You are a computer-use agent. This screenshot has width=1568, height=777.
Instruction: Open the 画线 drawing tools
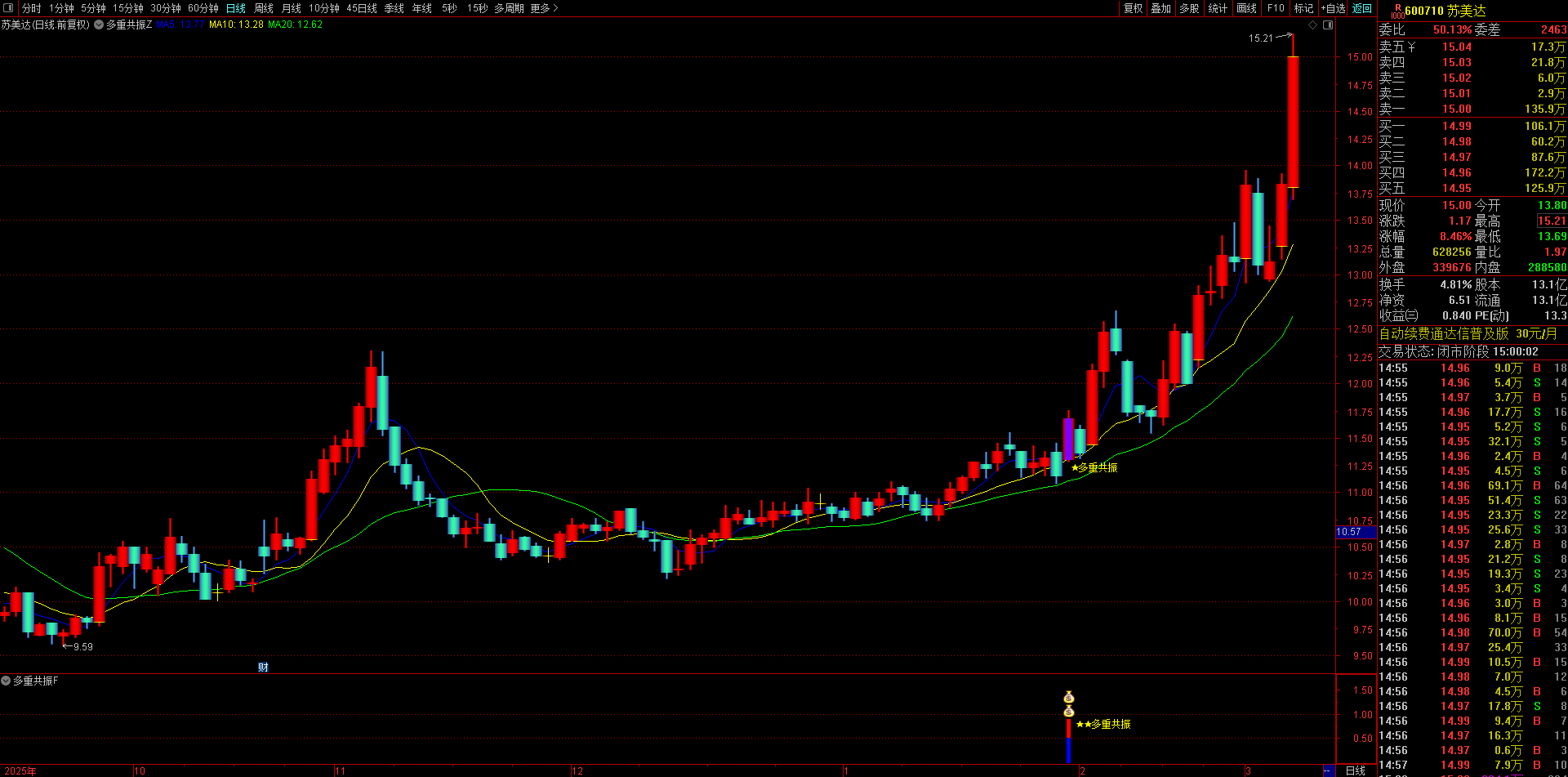coord(1247,8)
